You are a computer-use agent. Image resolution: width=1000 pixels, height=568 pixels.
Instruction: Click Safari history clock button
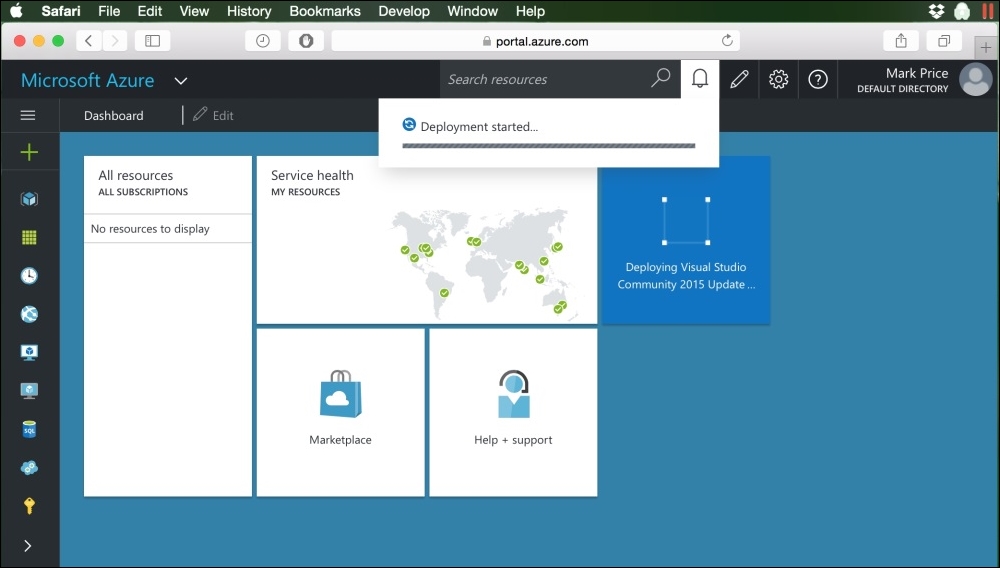(263, 41)
